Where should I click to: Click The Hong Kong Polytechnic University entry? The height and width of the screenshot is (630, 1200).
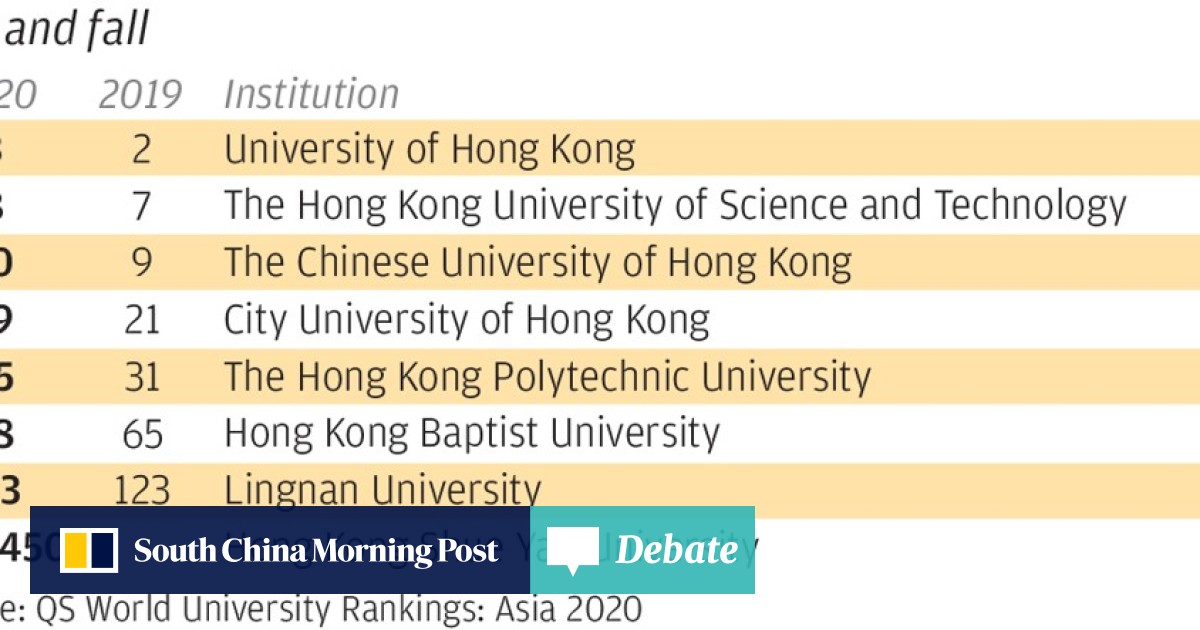[x=547, y=377]
